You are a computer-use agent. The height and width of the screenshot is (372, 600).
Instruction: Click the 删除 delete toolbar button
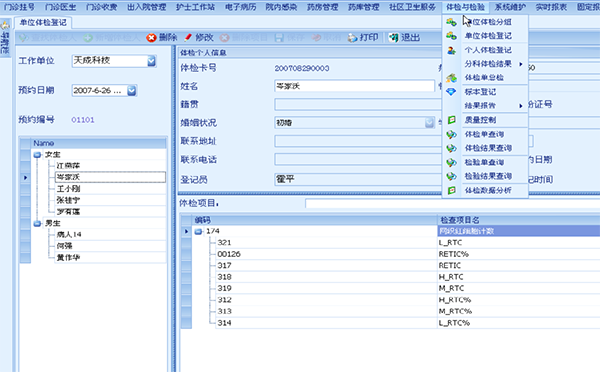[x=162, y=38]
